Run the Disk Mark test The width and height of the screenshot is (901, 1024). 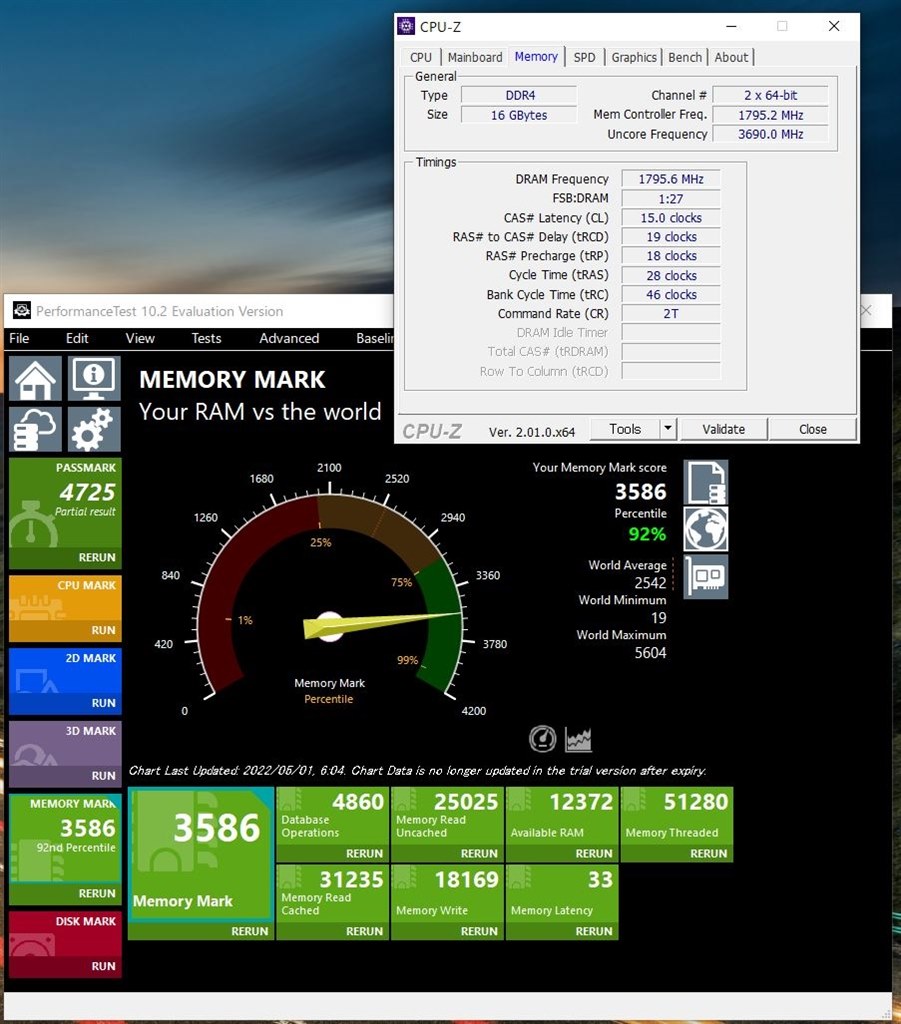pos(103,966)
